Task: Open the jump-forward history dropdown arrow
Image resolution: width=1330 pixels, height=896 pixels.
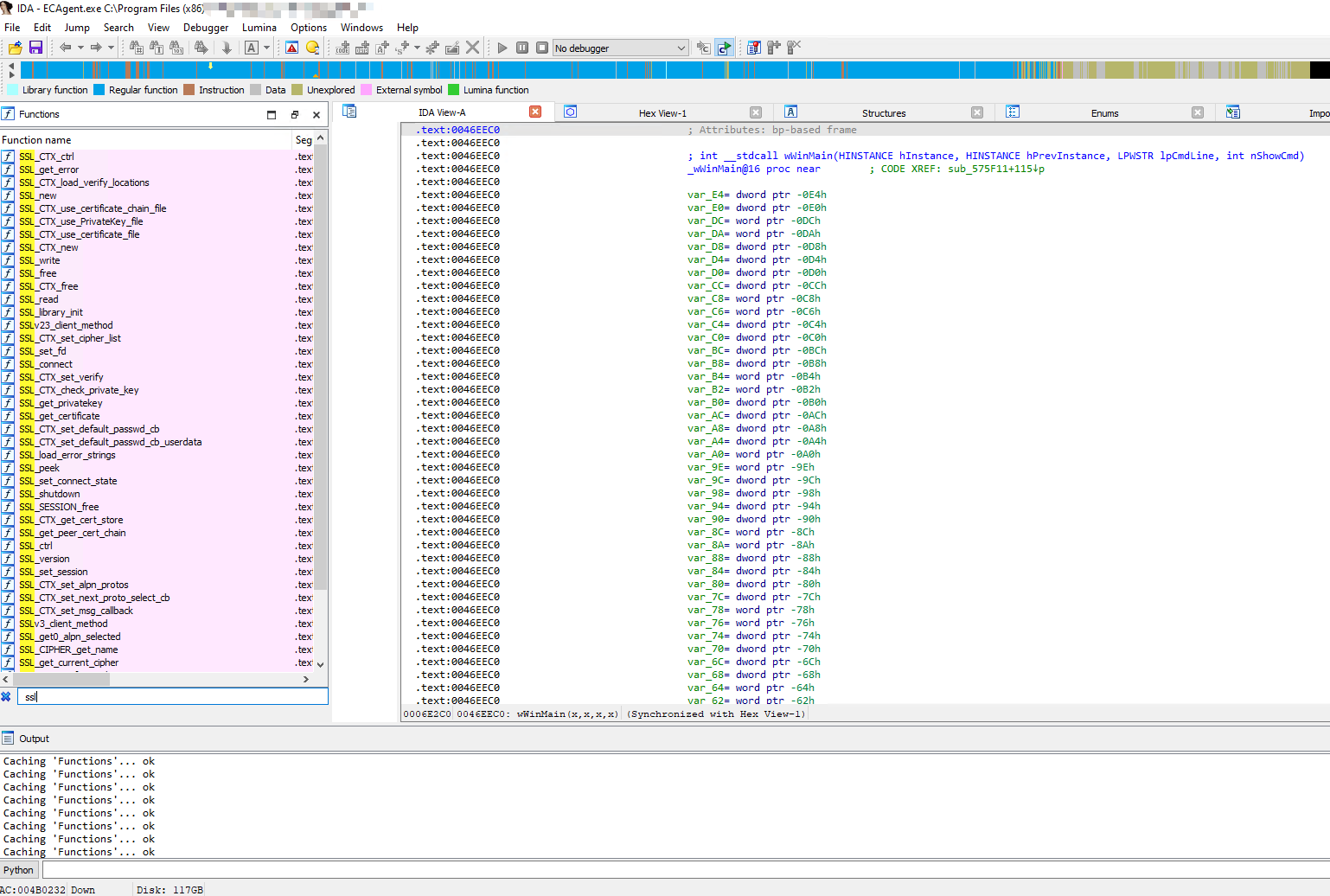Action: (x=111, y=48)
